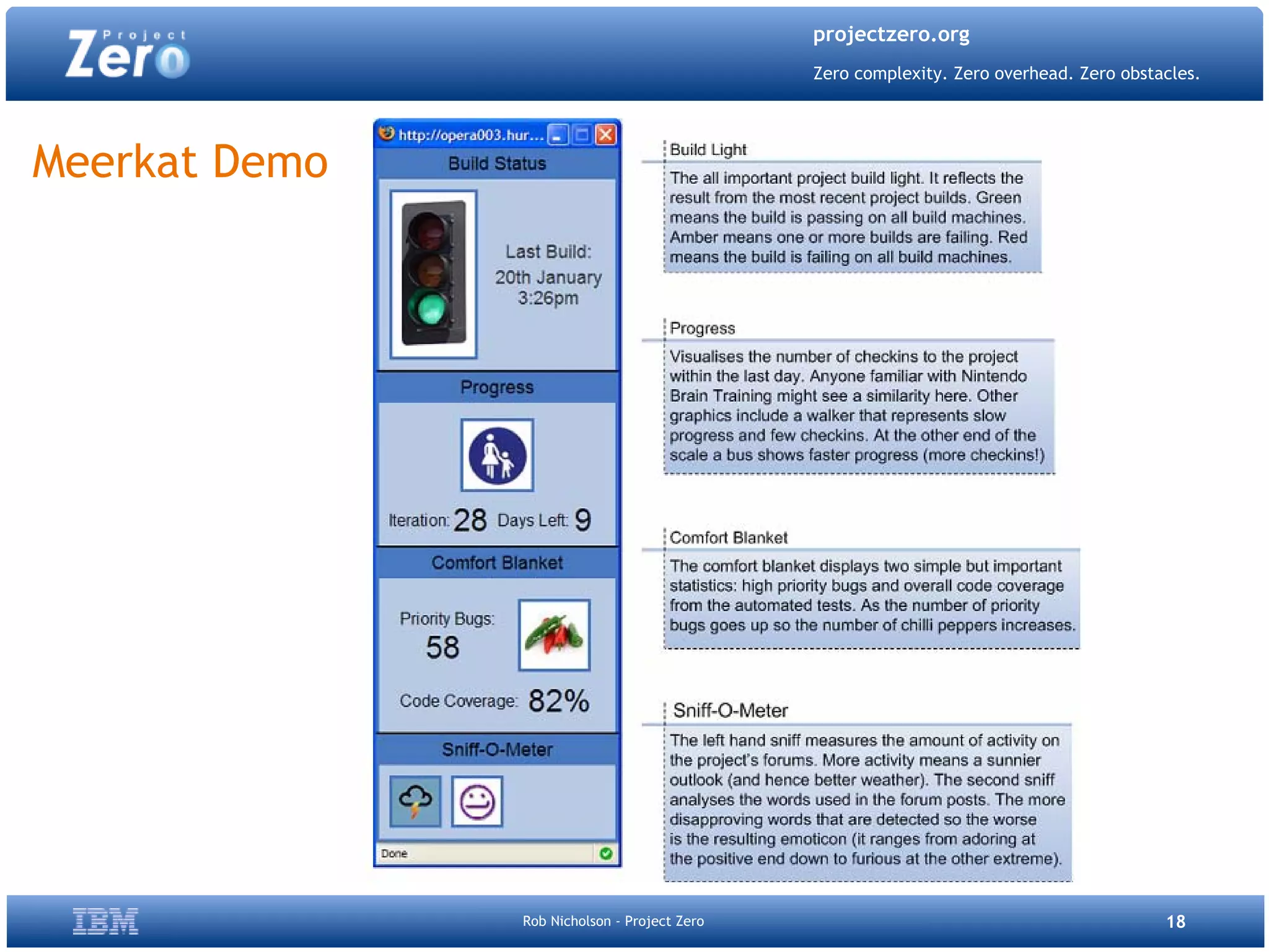This screenshot has width=1269, height=952.
Task: Close the opera003 browser window
Action: tap(606, 134)
